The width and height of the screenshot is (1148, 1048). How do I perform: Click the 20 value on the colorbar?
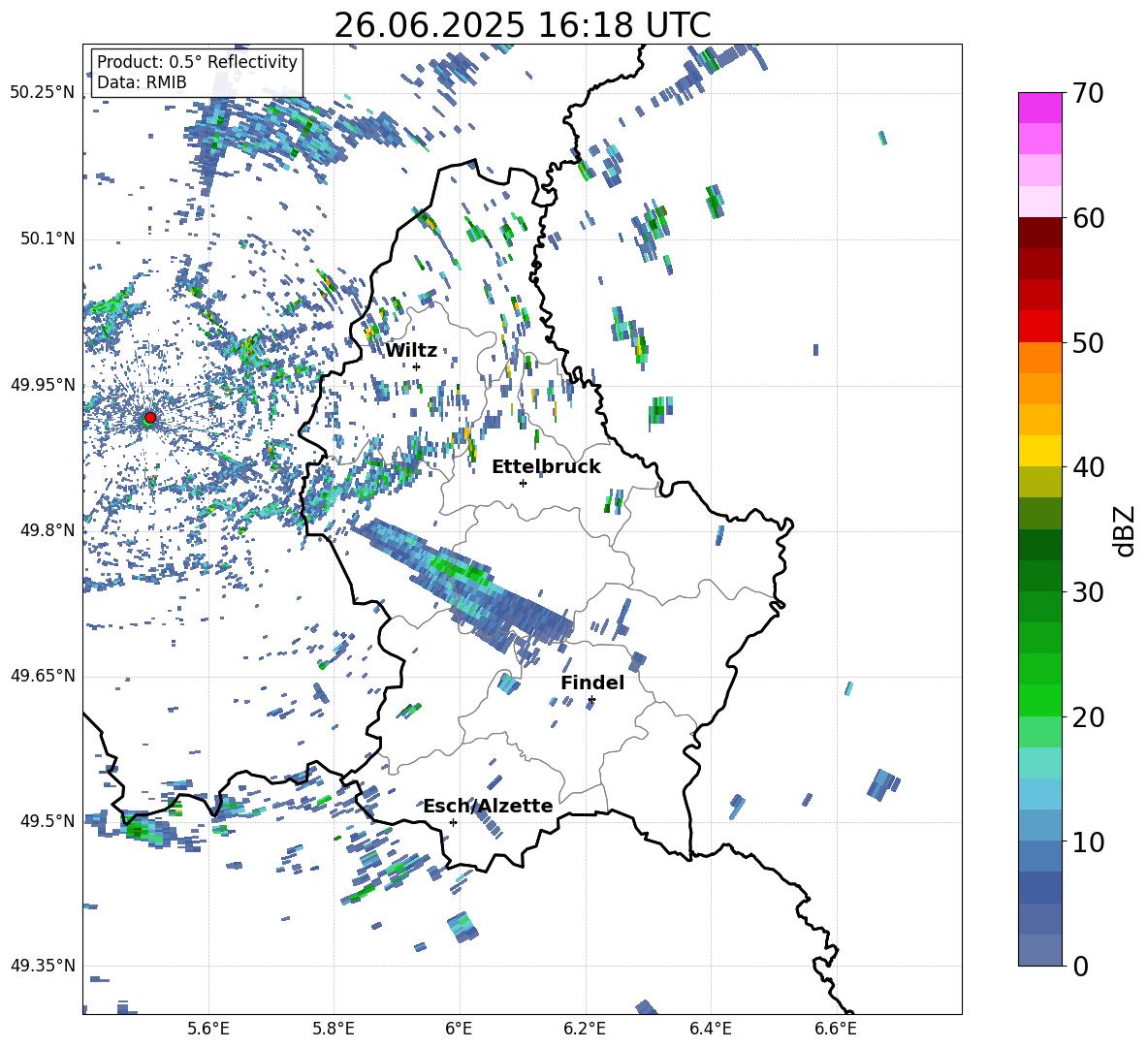pyautogui.click(x=1087, y=717)
